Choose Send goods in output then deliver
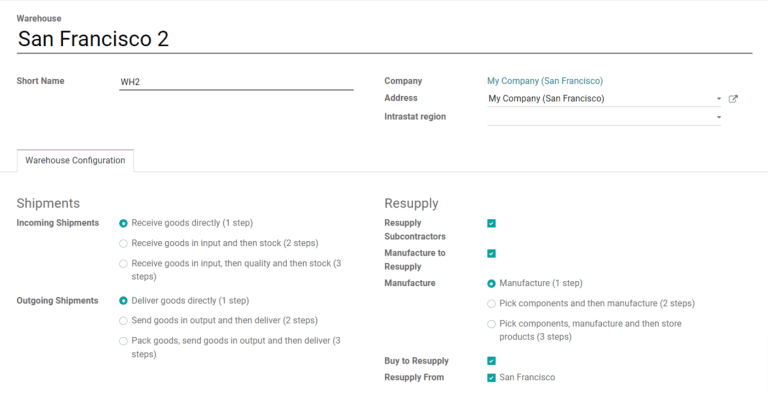This screenshot has width=768, height=407. (x=123, y=321)
